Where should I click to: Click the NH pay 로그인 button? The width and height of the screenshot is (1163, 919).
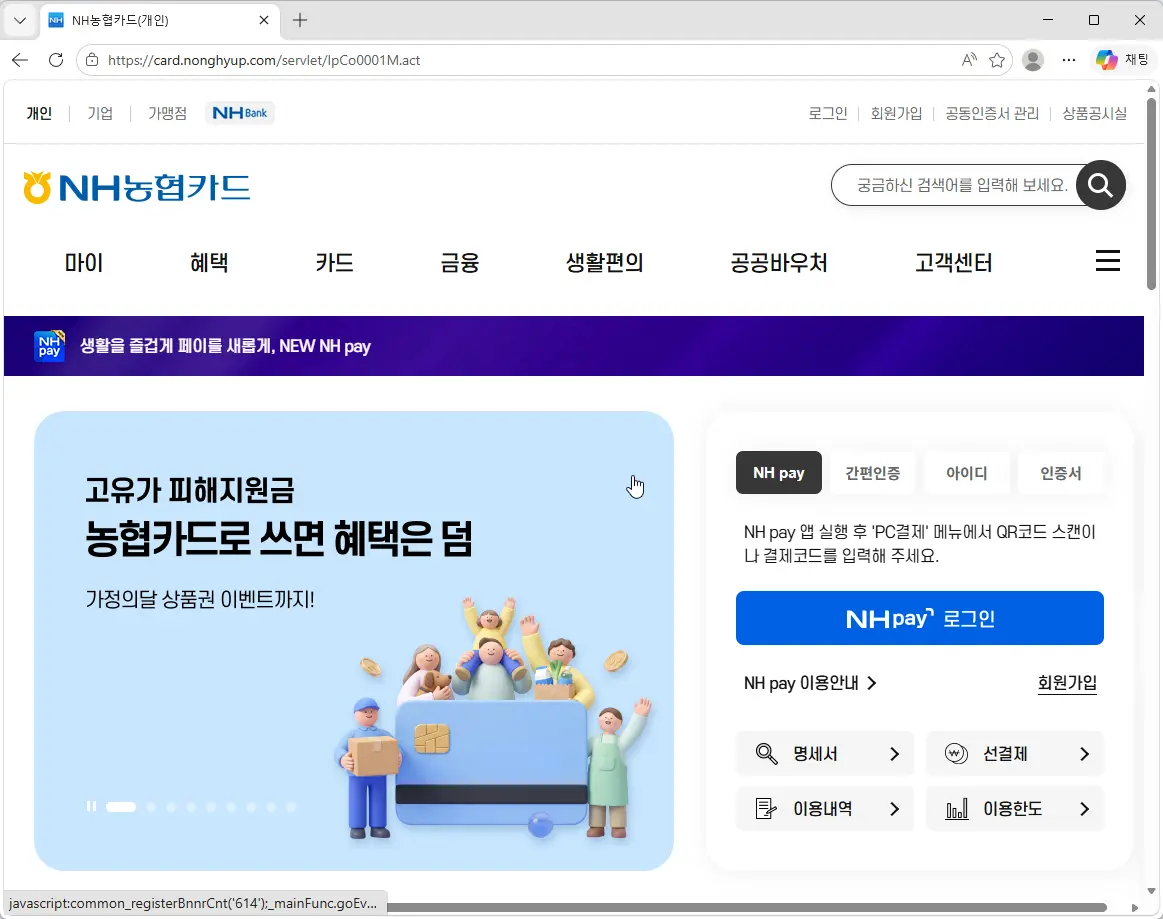[x=920, y=618]
